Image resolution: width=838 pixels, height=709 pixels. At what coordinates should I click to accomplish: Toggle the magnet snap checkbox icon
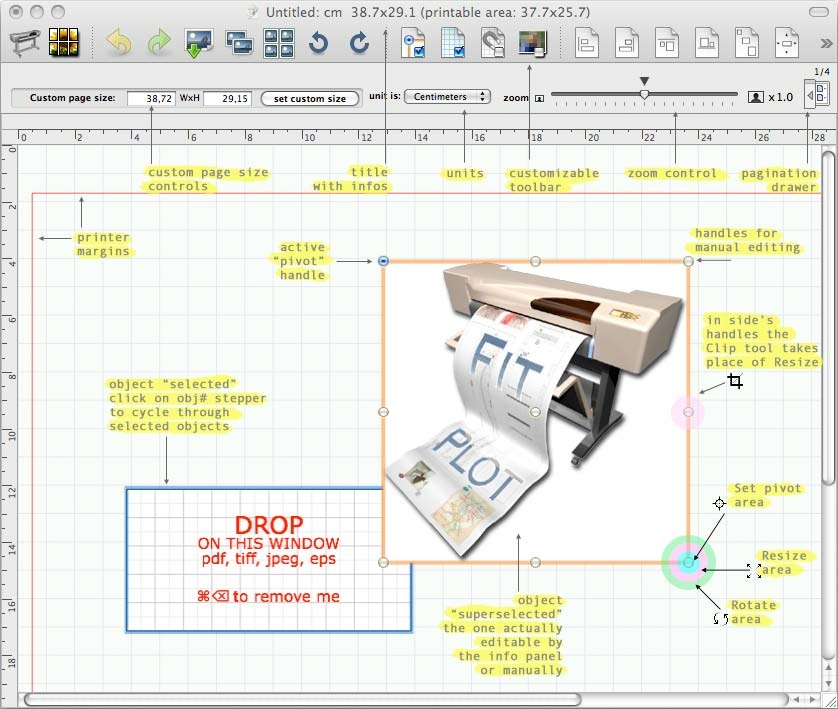tap(493, 43)
